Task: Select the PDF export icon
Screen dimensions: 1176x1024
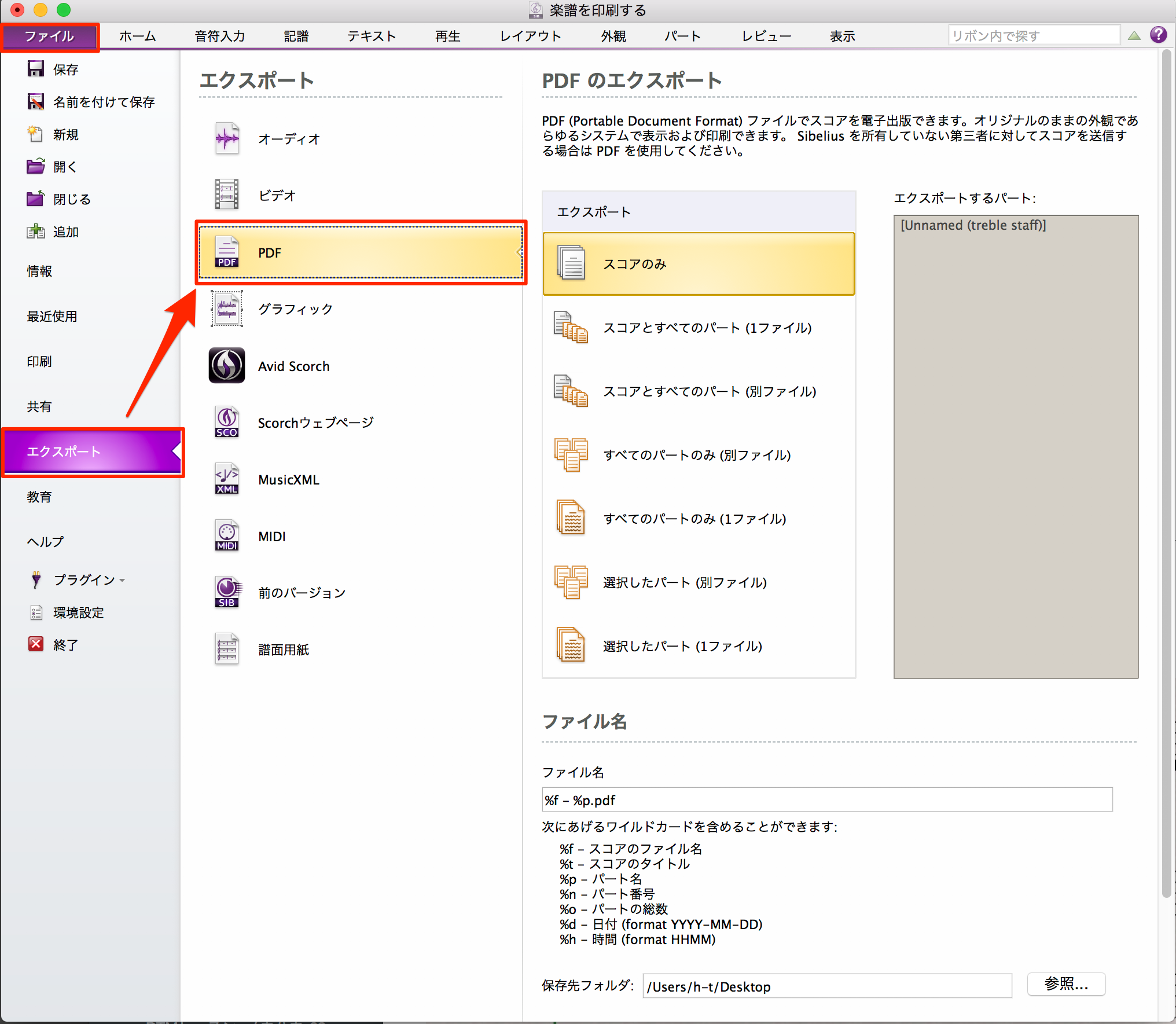Action: pyautogui.click(x=227, y=252)
